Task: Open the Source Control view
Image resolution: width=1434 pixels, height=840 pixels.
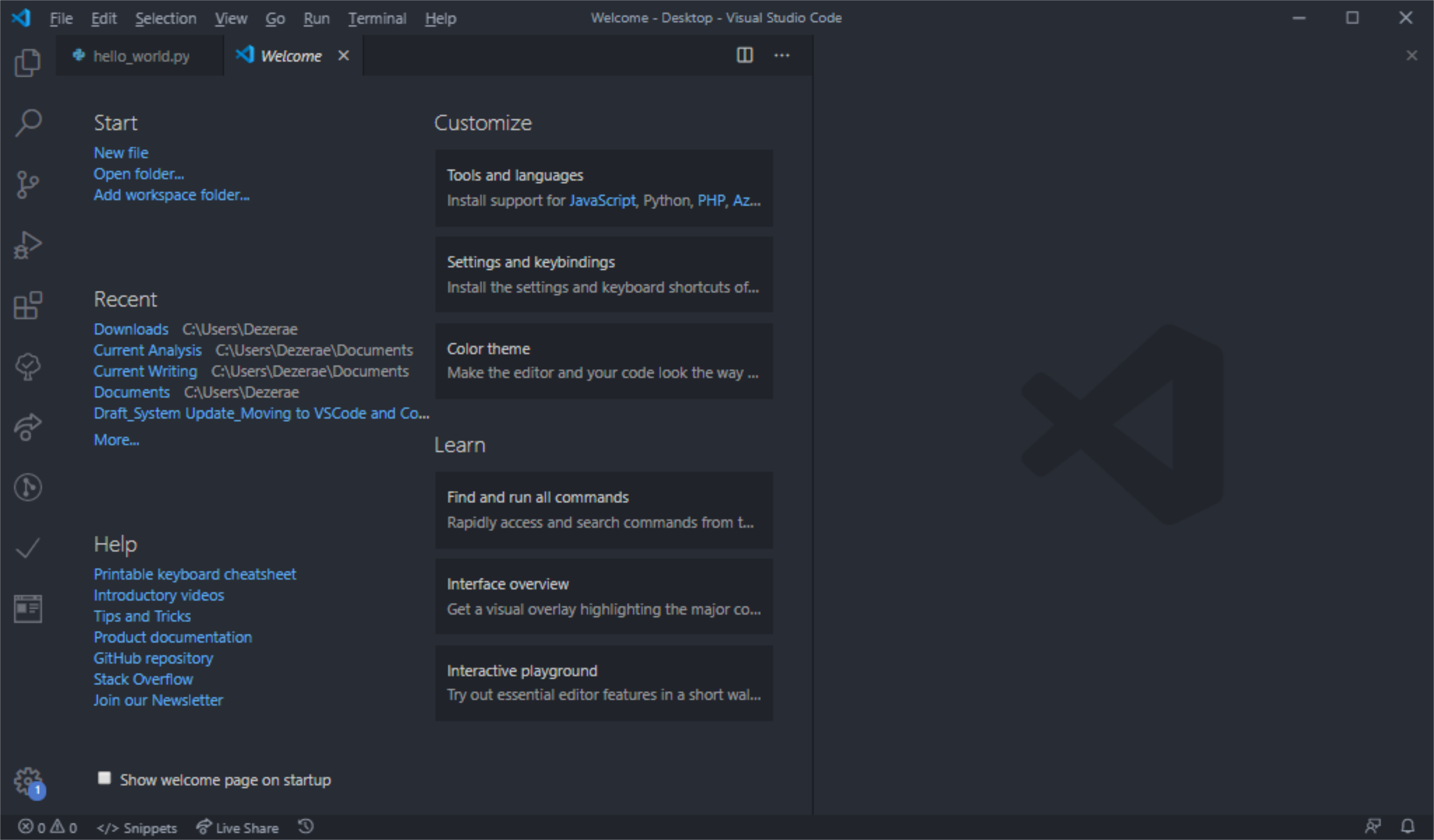Action: (x=27, y=184)
